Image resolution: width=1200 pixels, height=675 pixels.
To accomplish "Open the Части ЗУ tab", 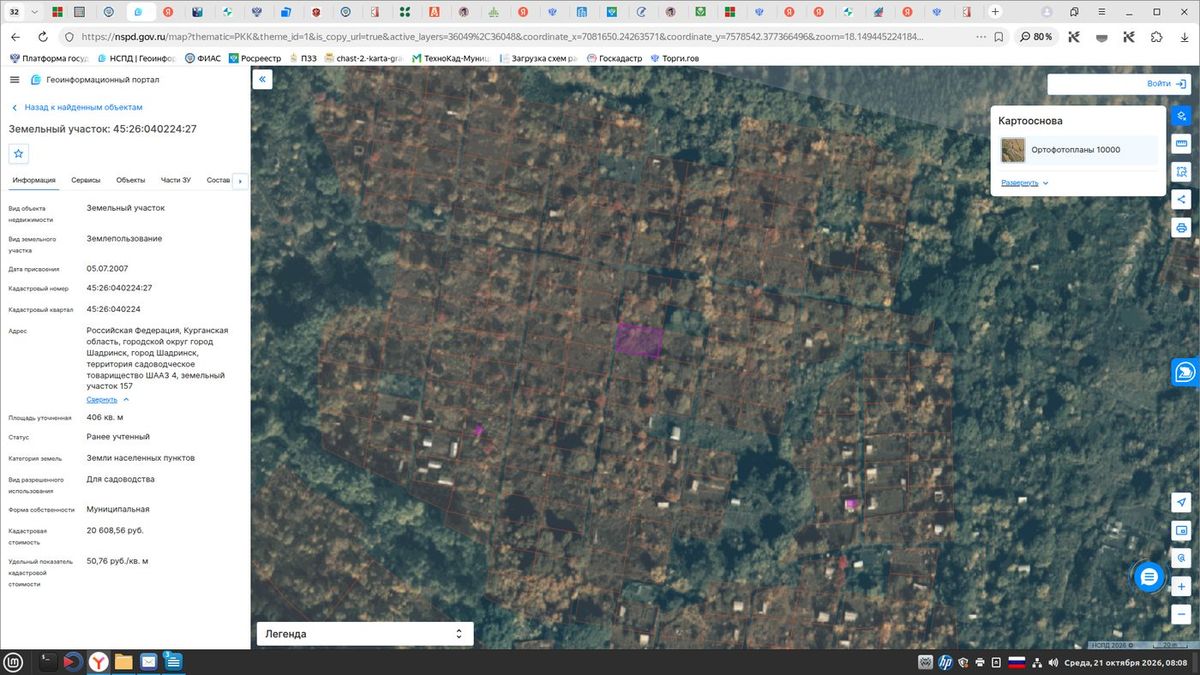I will [x=176, y=180].
